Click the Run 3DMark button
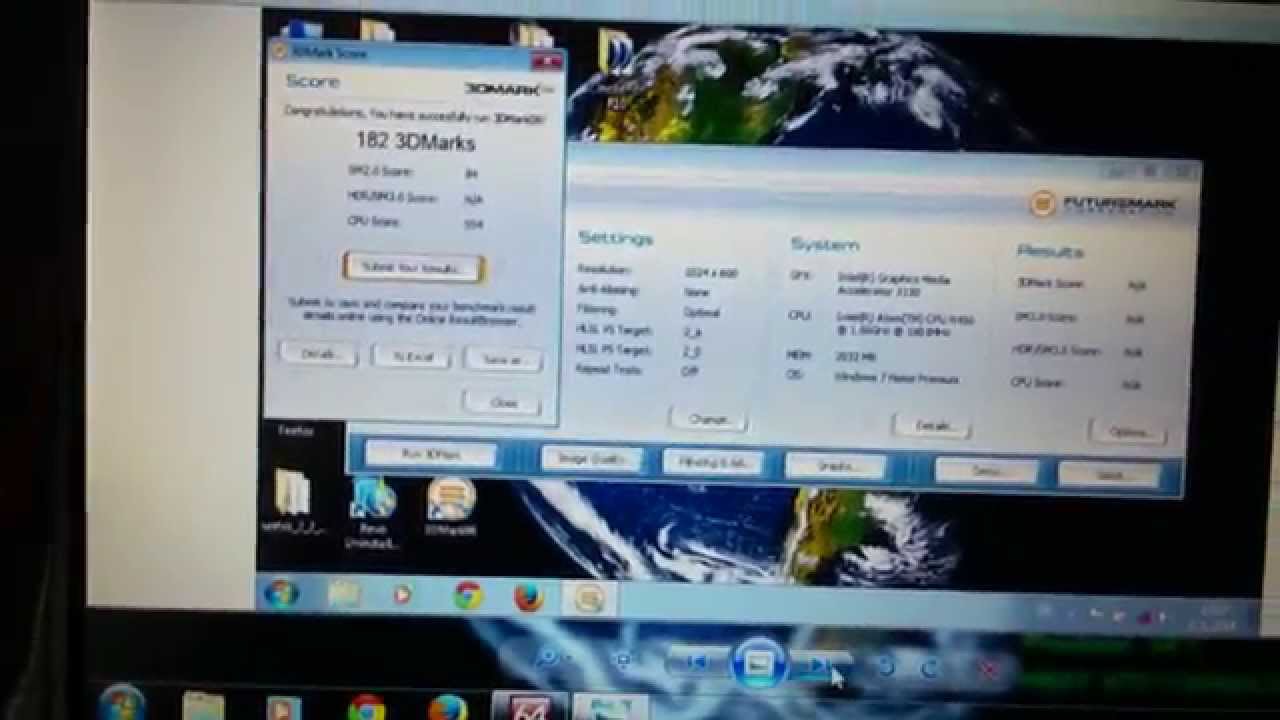The image size is (1280, 720). coord(431,454)
